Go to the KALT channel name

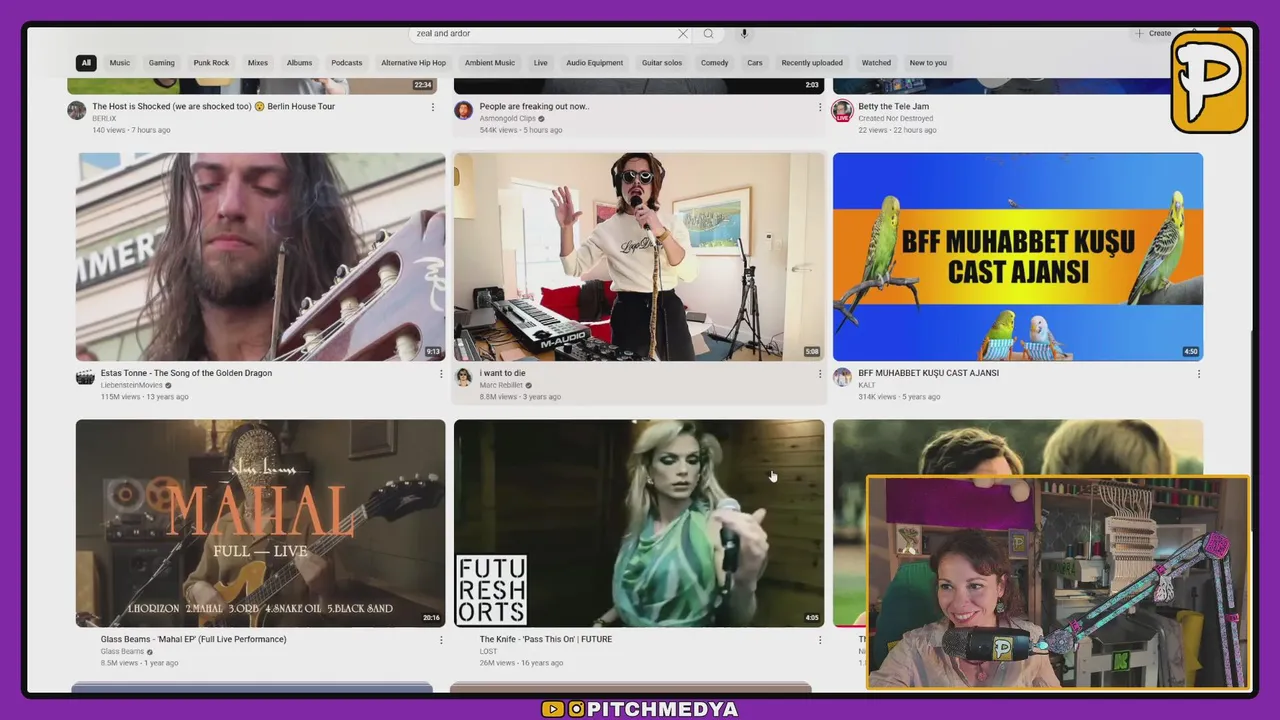click(866, 385)
